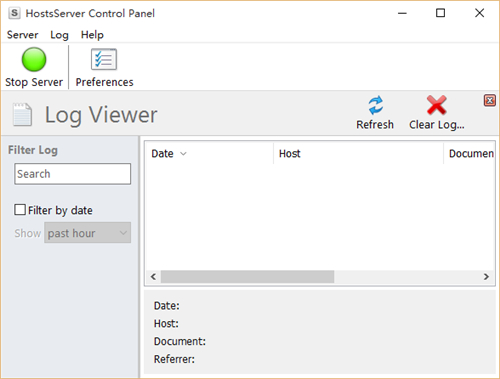500x379 pixels.
Task: Expand the Show past hour dropdown
Action: 87,233
